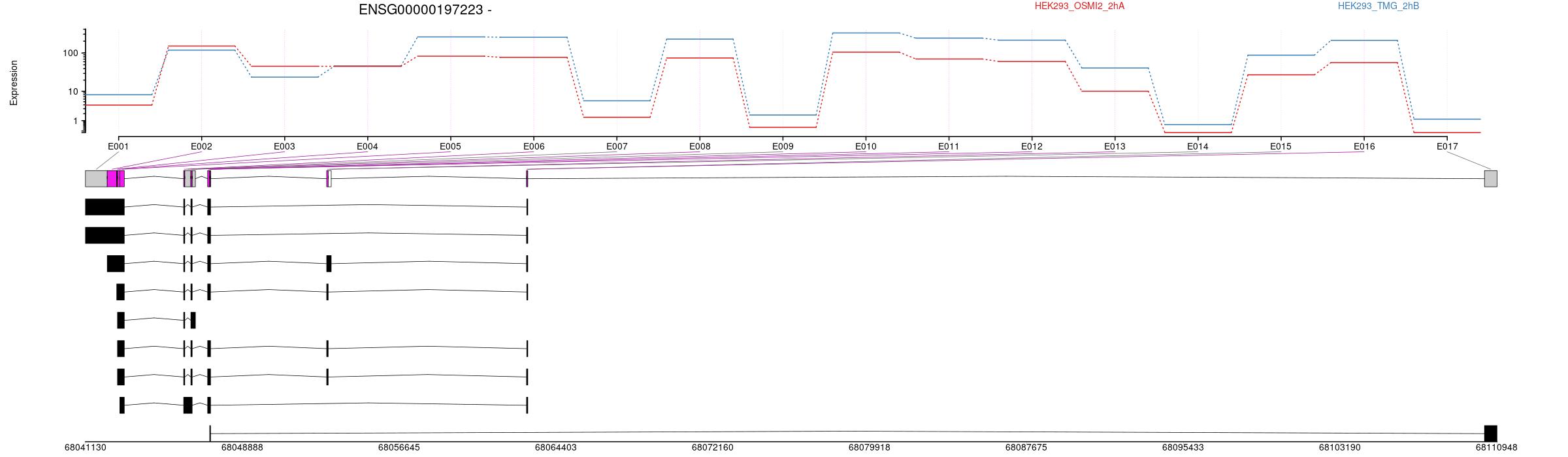The image size is (1568, 457).
Task: Click the red expression line above E002
Action: [x=201, y=46]
